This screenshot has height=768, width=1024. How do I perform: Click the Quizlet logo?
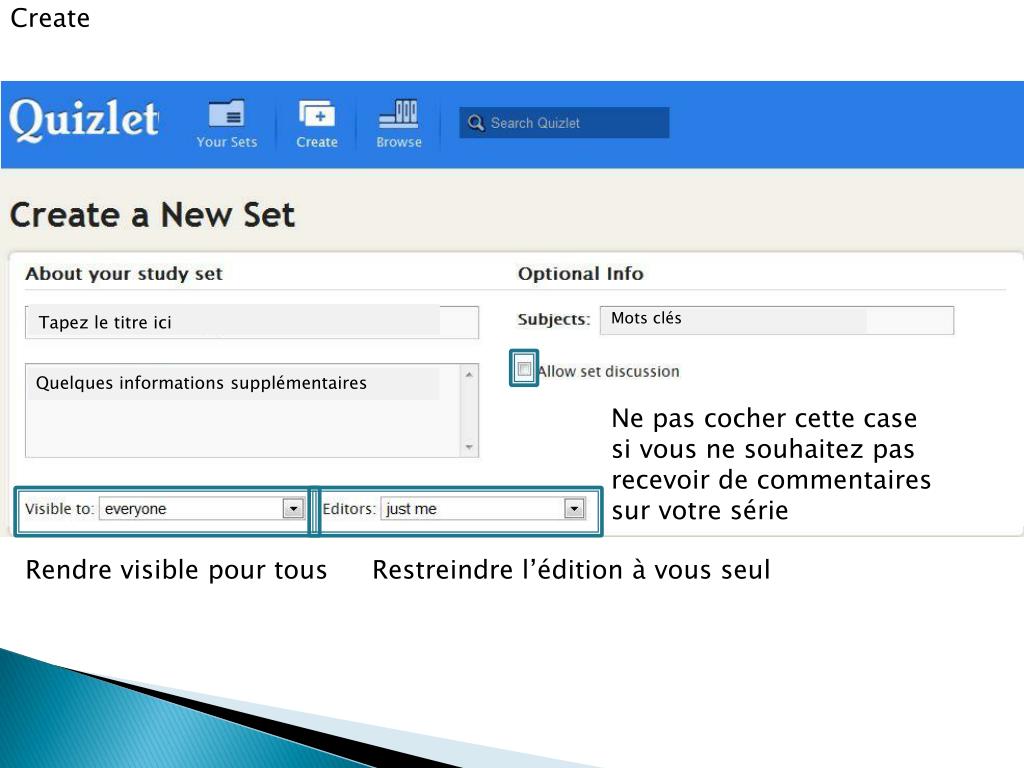click(x=84, y=120)
